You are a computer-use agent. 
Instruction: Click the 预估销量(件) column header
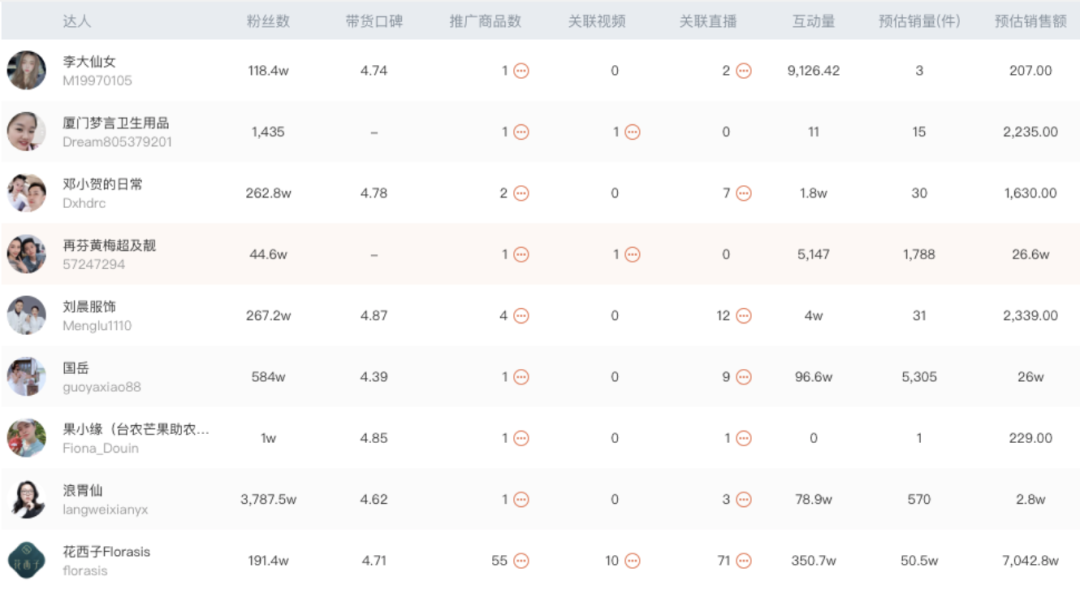[920, 21]
